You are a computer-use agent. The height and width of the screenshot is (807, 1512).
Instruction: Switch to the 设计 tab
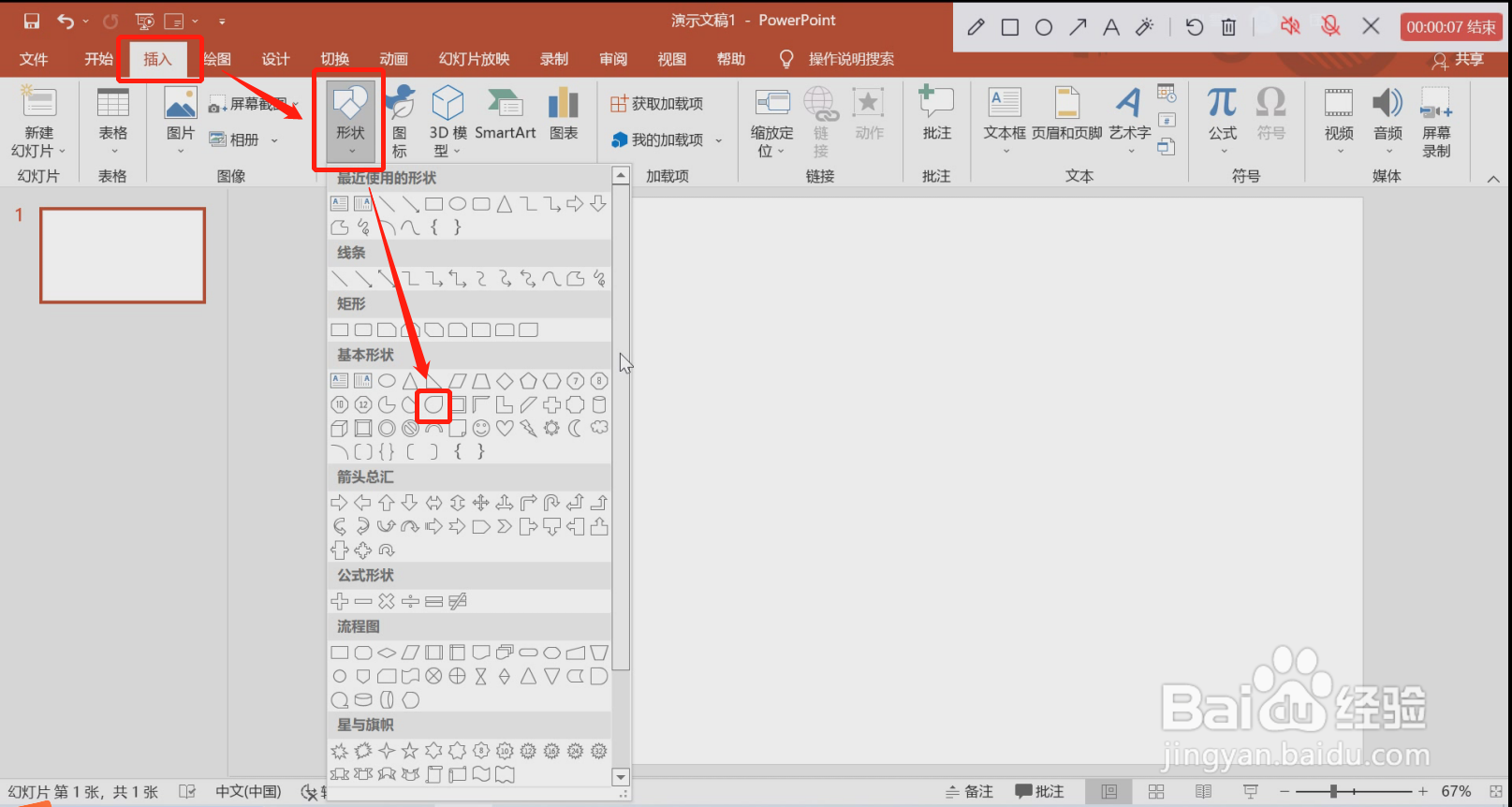tap(275, 59)
